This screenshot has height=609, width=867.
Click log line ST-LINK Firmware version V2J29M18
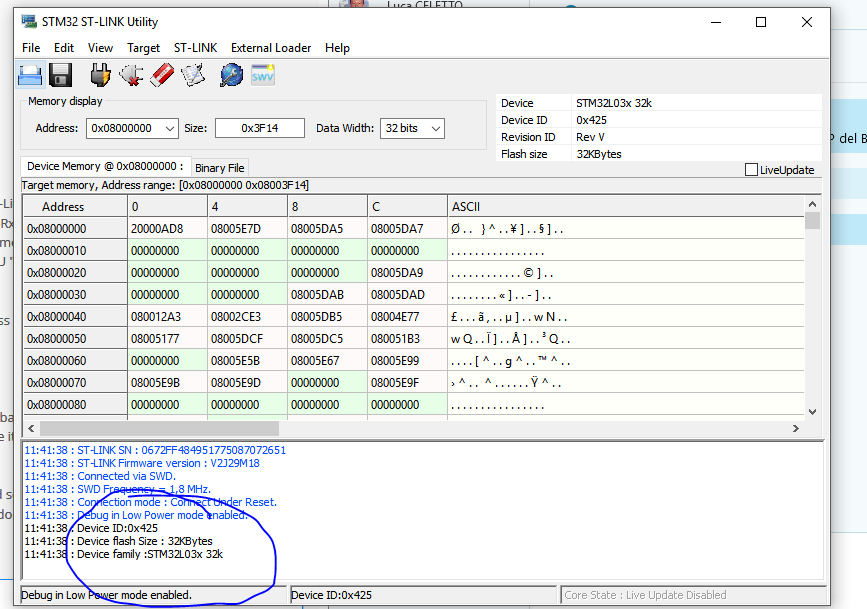142,463
